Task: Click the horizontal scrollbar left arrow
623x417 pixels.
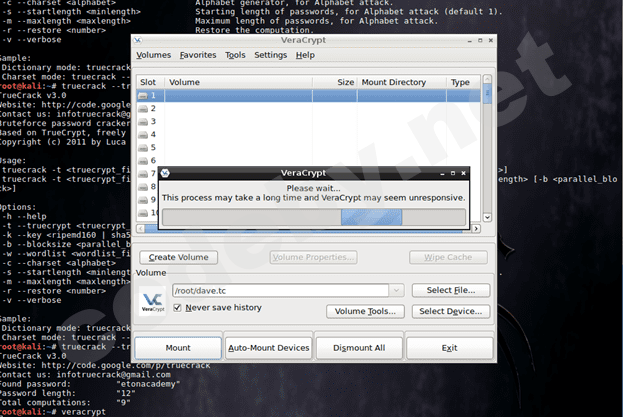Action: 140,229
